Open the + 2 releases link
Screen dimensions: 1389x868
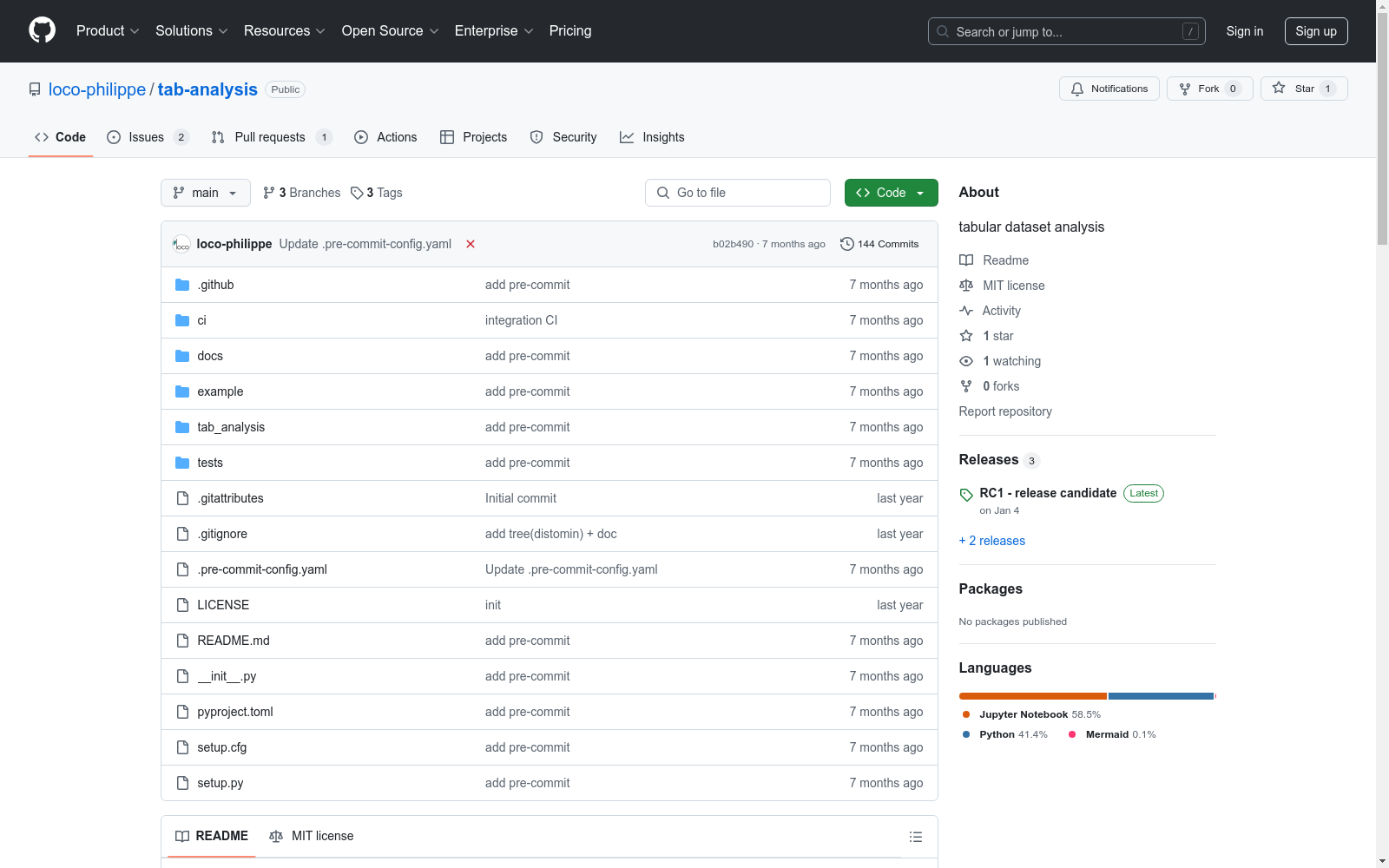click(x=992, y=541)
